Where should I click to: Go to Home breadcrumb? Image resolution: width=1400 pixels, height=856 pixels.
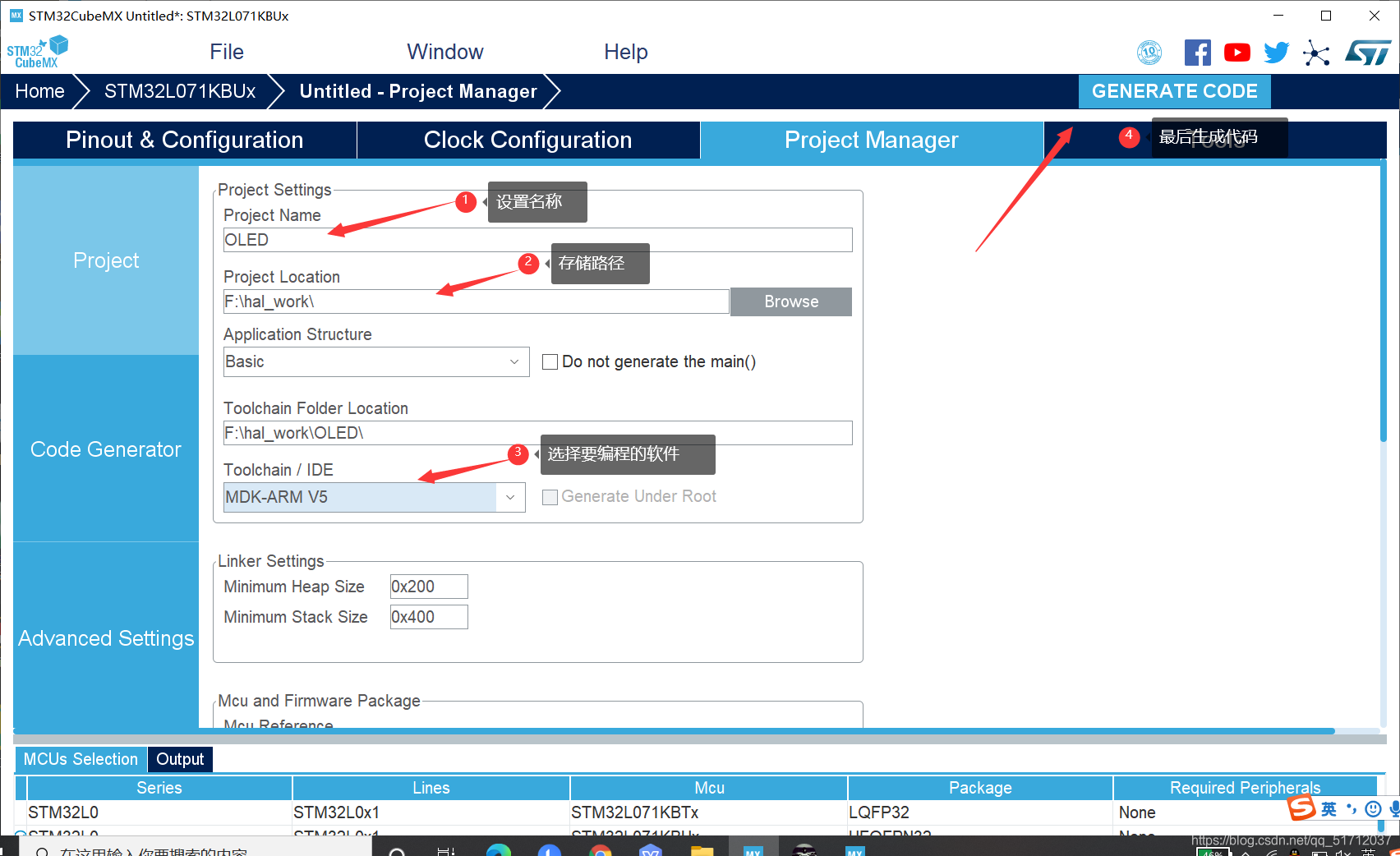[39, 91]
